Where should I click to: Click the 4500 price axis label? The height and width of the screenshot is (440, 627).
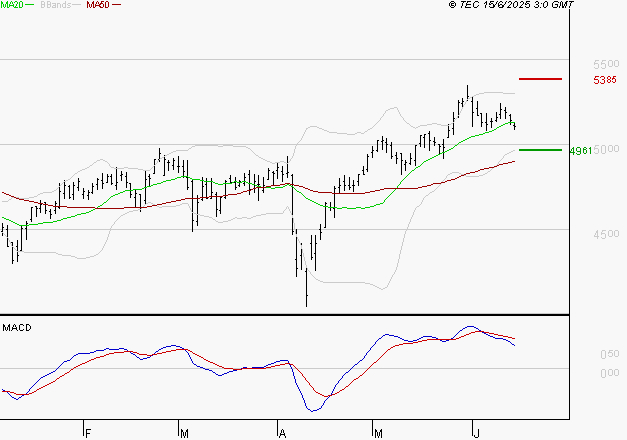pyautogui.click(x=606, y=234)
